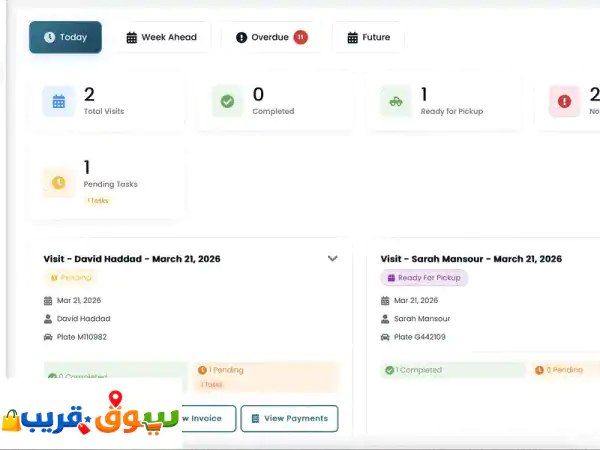Click the pickup icon in Ready For Pickup badge
600x450 pixels.
pyautogui.click(x=391, y=278)
